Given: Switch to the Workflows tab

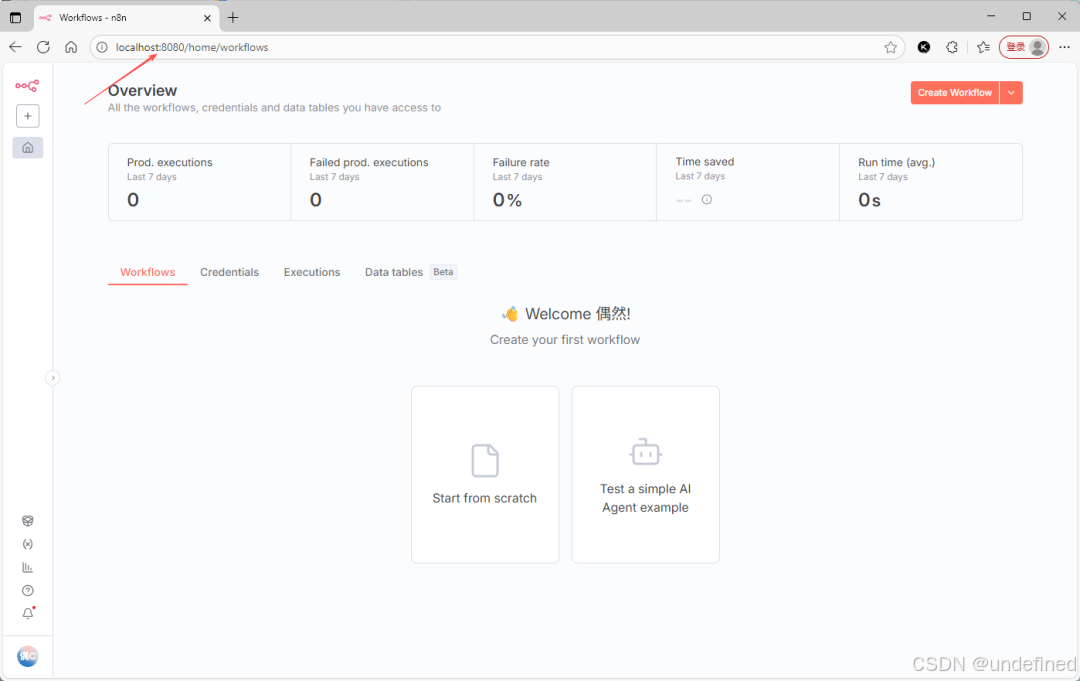Looking at the screenshot, I should pyautogui.click(x=147, y=272).
